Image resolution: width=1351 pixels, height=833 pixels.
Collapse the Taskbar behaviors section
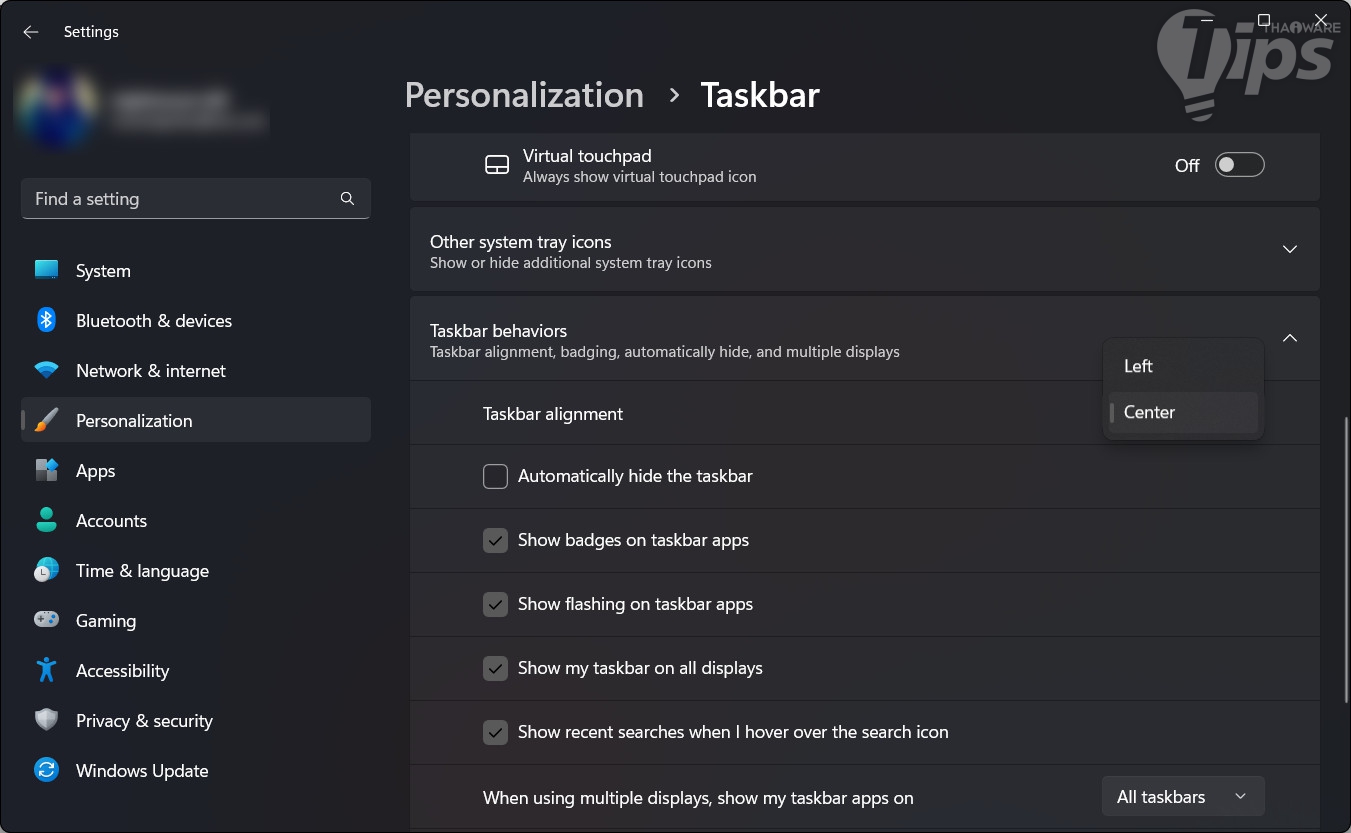1289,338
